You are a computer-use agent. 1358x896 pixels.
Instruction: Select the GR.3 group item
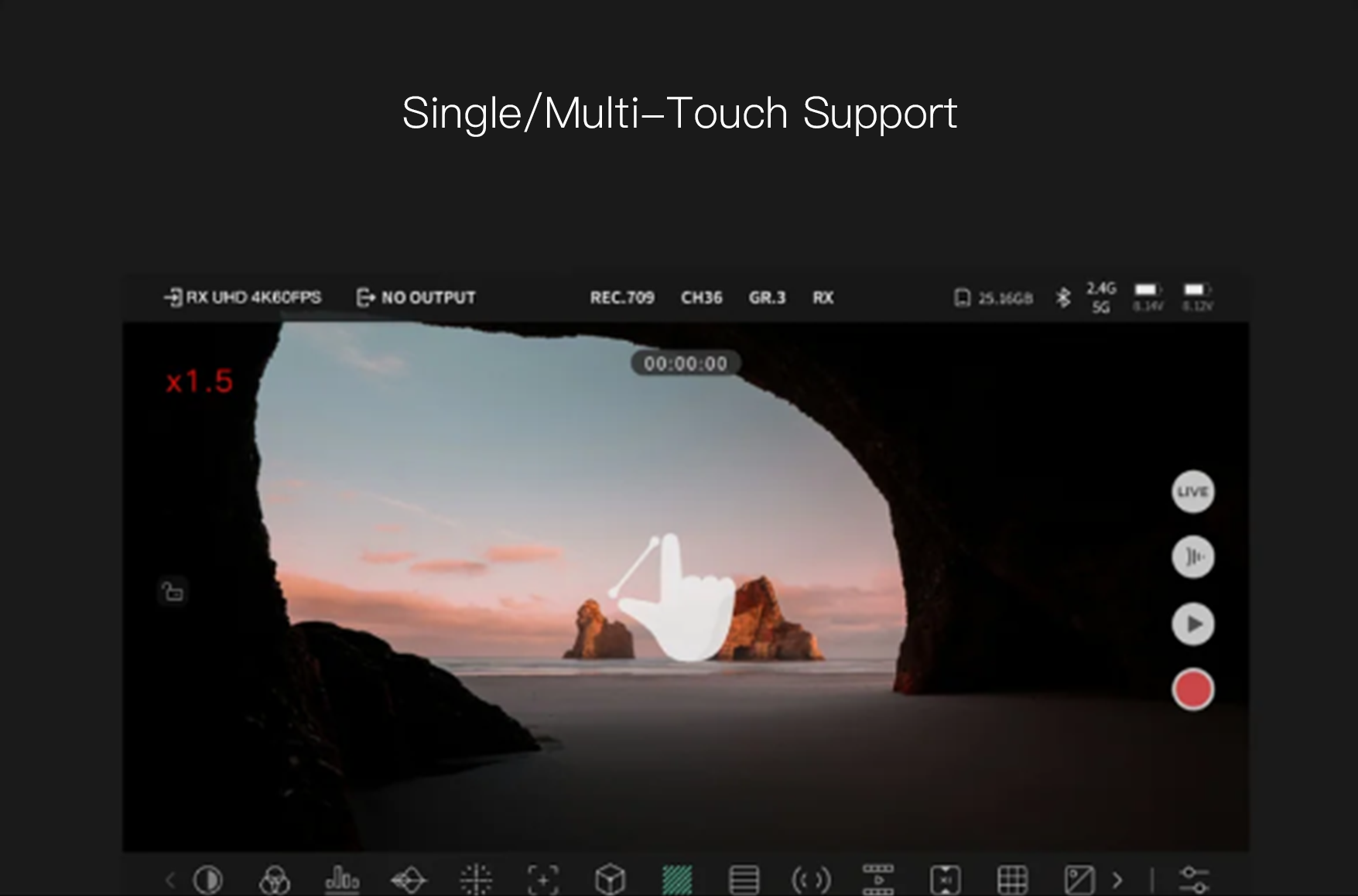(x=767, y=297)
